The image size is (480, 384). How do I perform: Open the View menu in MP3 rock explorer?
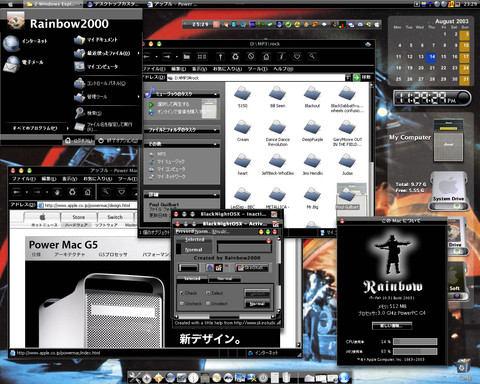pos(199,69)
